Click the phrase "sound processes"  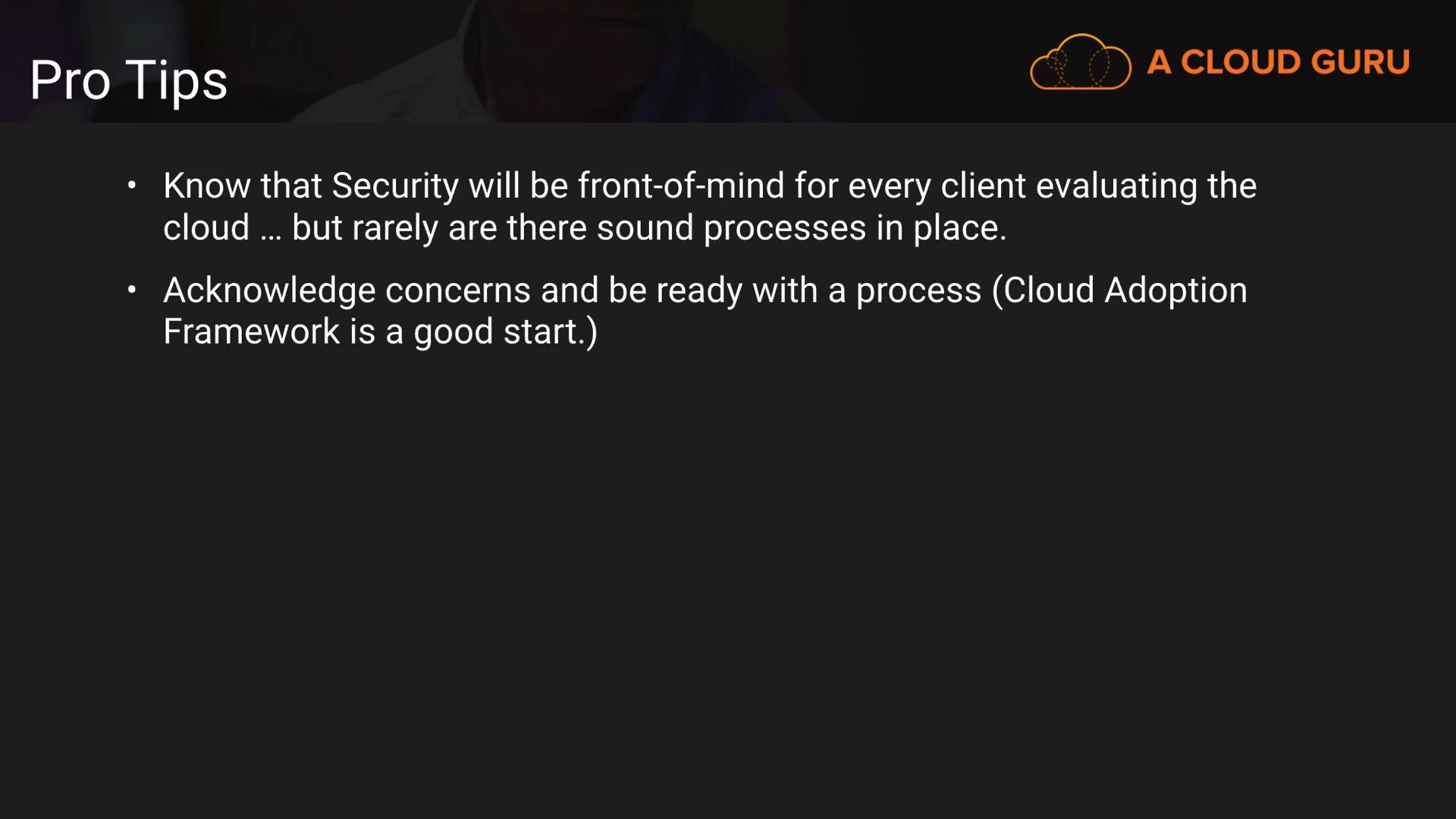pyautogui.click(x=731, y=228)
